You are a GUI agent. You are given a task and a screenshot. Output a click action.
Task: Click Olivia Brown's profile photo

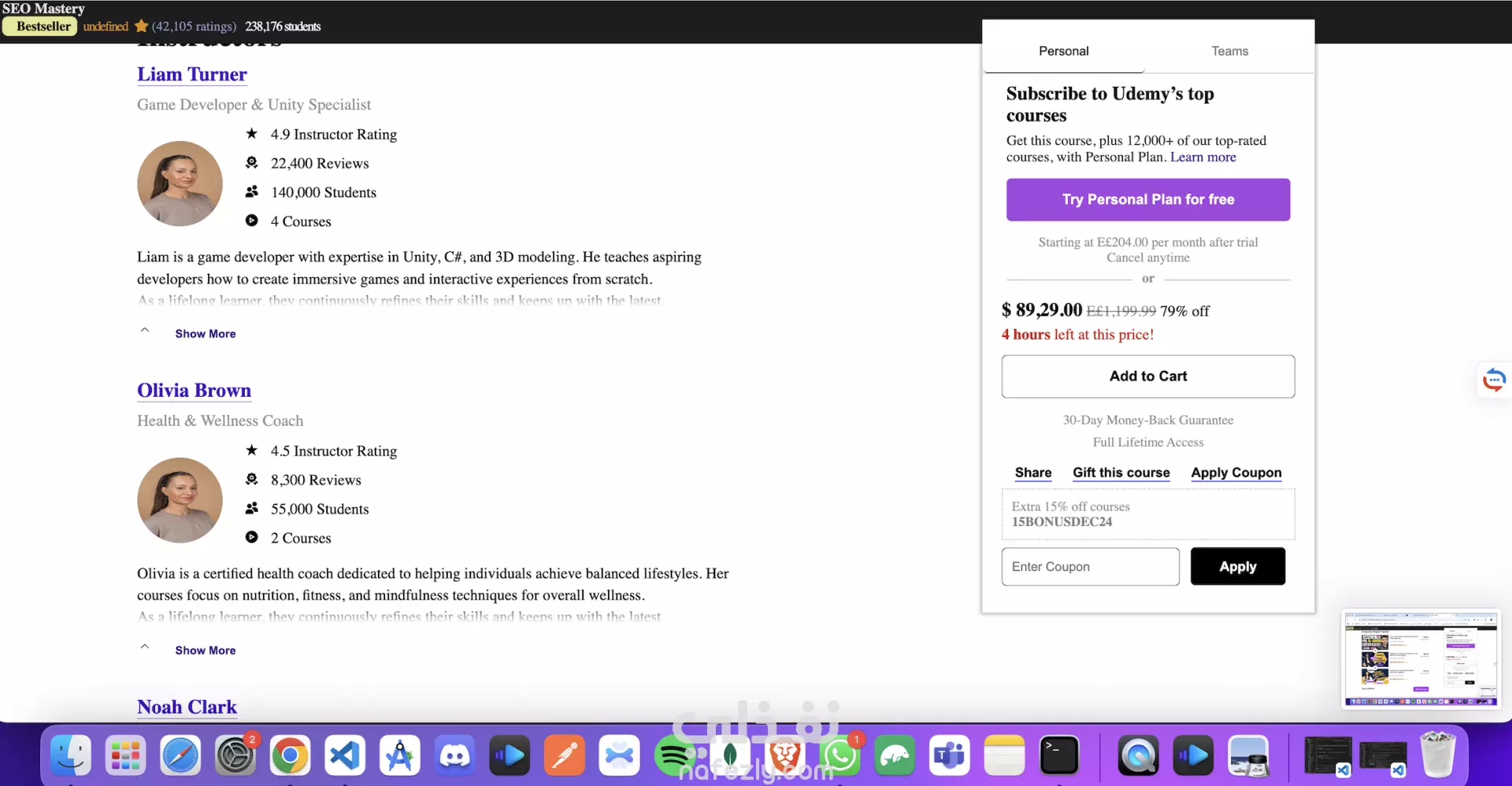click(180, 500)
